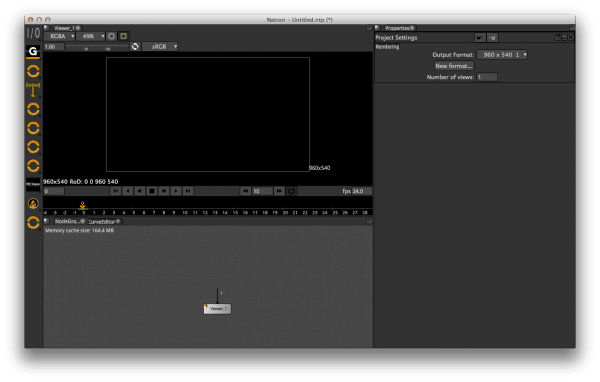
Task: Switch to the NodeGraph tab
Action: [67, 222]
